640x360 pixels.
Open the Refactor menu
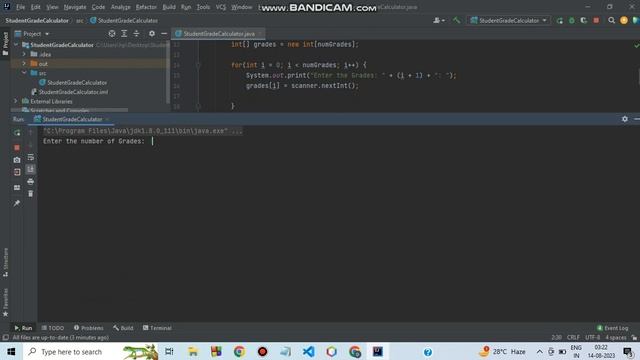point(146,7)
